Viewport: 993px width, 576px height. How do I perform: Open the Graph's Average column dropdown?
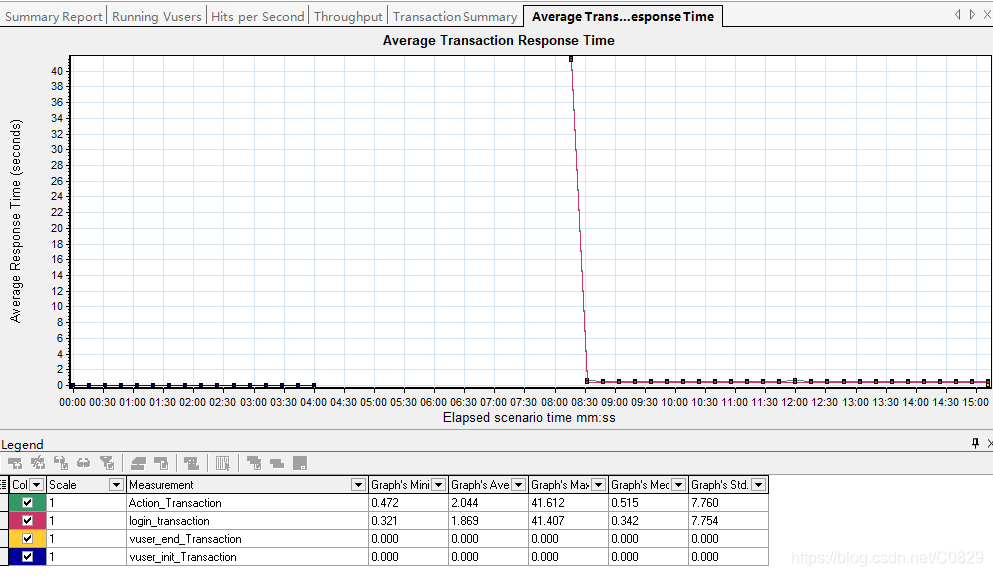(518, 485)
